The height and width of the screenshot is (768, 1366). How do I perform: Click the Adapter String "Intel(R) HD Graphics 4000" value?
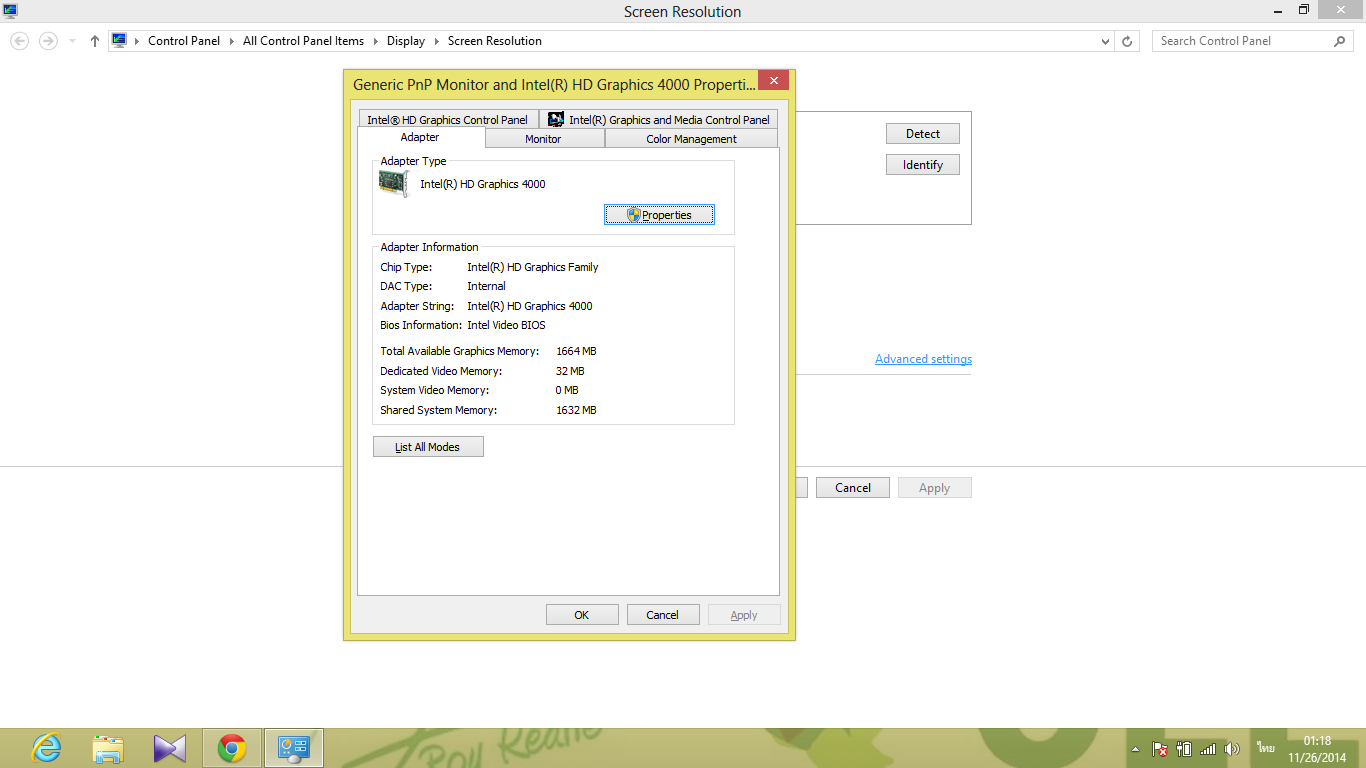(530, 306)
